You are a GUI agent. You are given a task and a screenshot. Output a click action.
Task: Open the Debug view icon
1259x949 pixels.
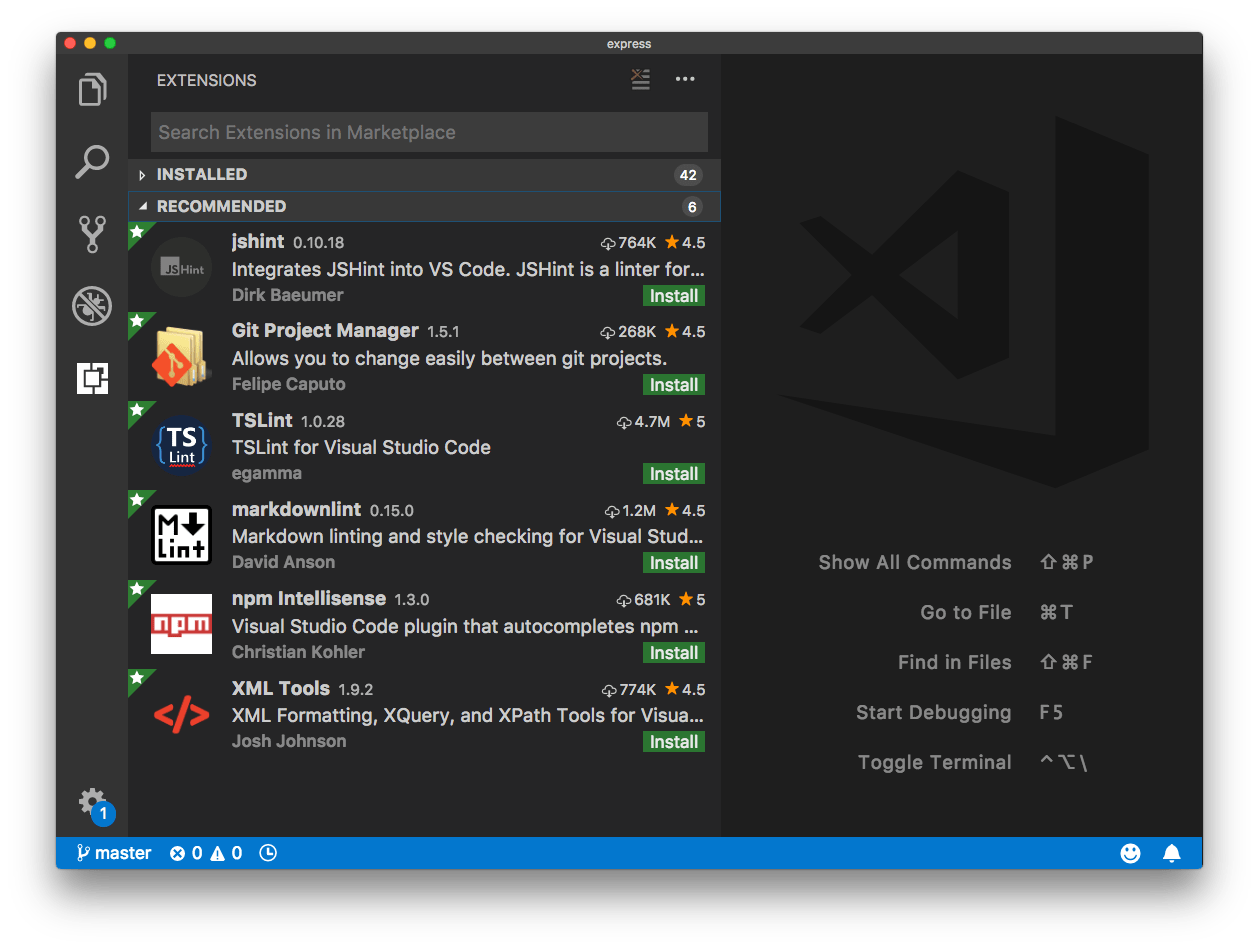[x=92, y=306]
